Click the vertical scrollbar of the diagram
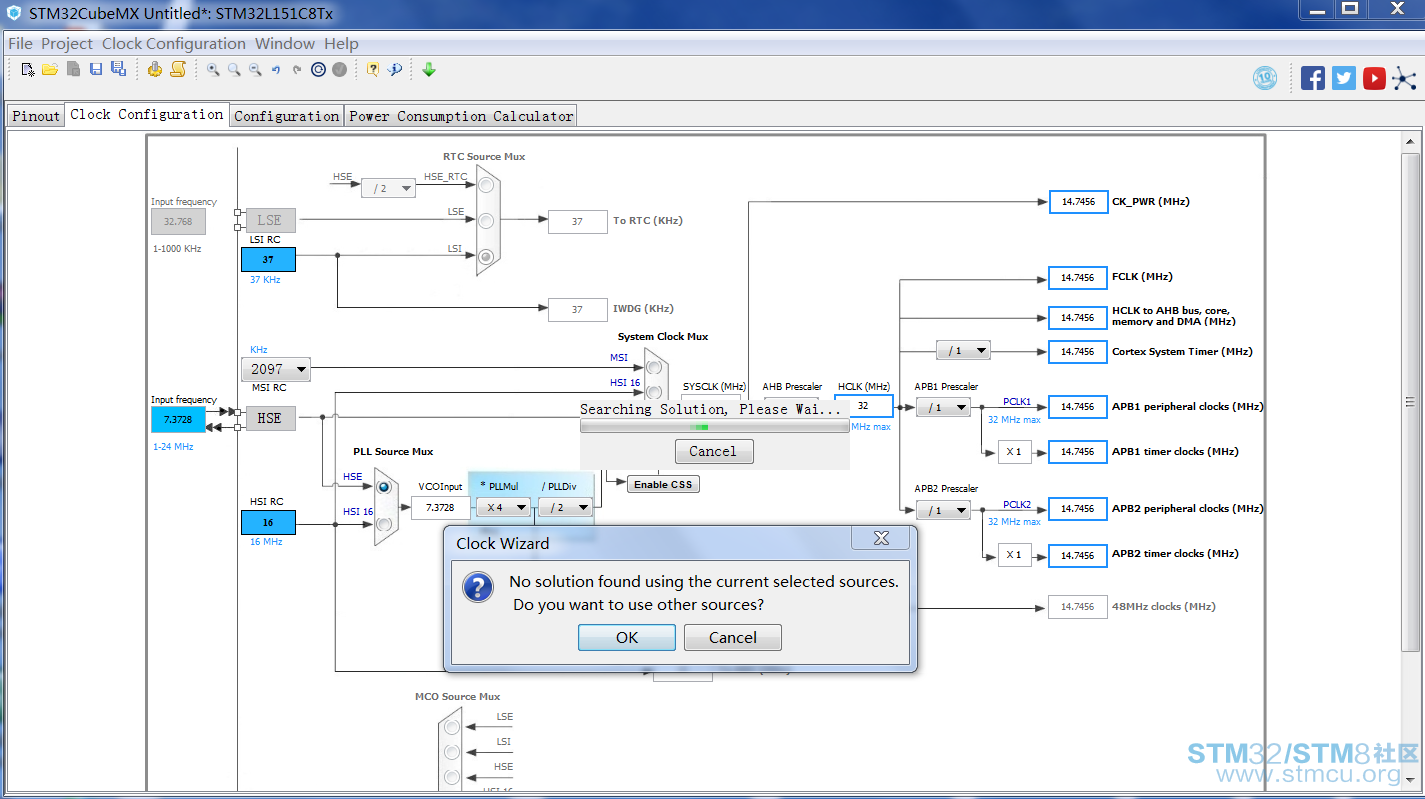Screen dimensions: 1425x799 [1411, 400]
